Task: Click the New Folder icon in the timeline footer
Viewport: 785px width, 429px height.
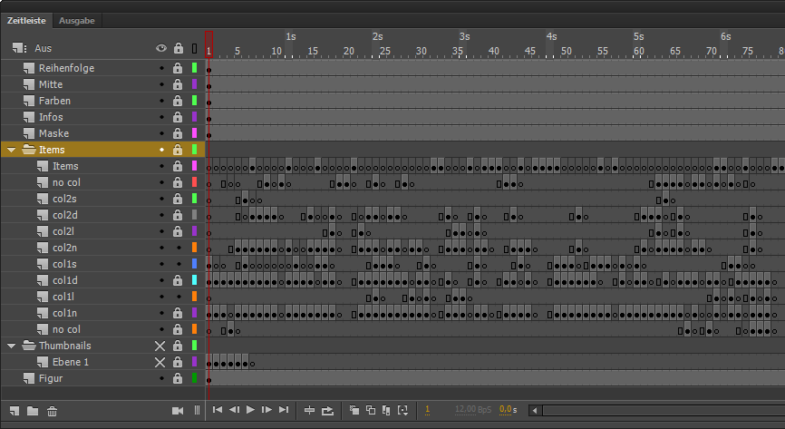Action: (33, 410)
